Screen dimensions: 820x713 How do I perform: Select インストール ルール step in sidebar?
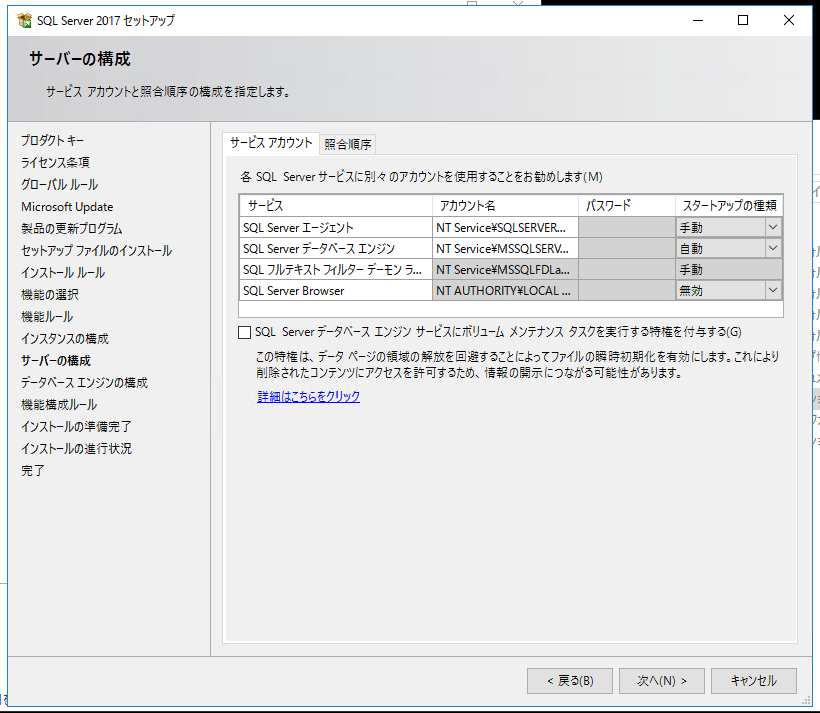coord(63,273)
